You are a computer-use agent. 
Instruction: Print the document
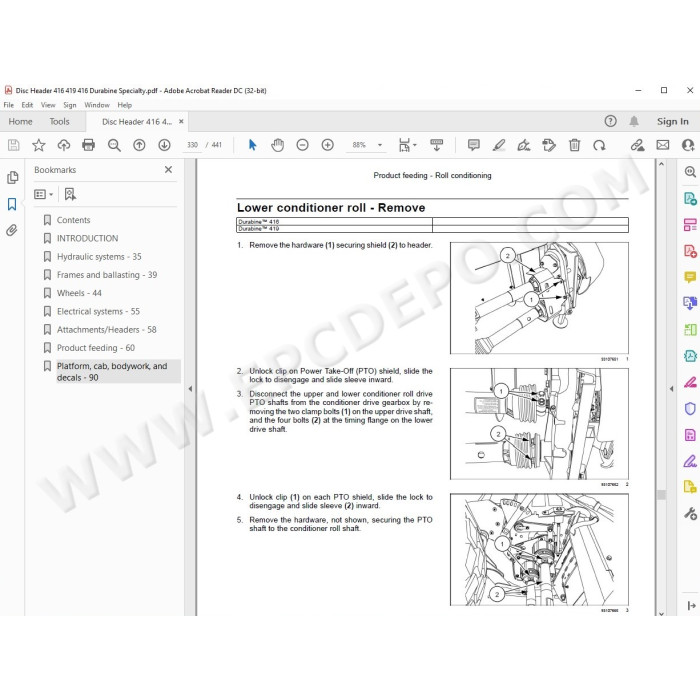tap(88, 145)
